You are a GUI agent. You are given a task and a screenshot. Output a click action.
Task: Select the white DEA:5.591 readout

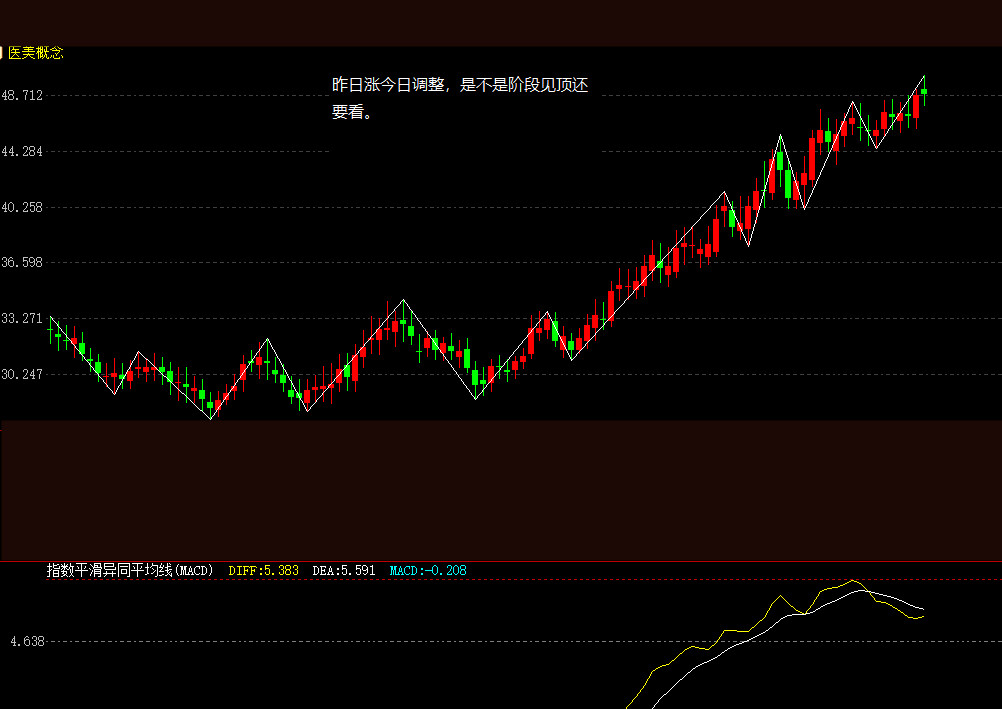[x=344, y=571]
